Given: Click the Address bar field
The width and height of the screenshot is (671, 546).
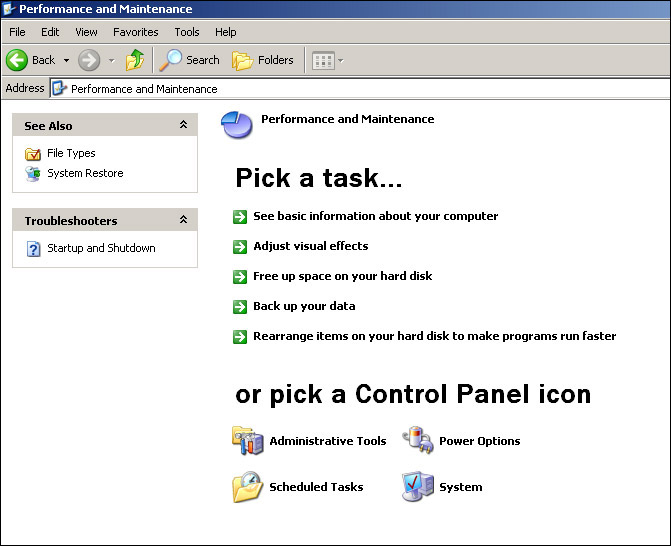Looking at the screenshot, I should (360, 88).
